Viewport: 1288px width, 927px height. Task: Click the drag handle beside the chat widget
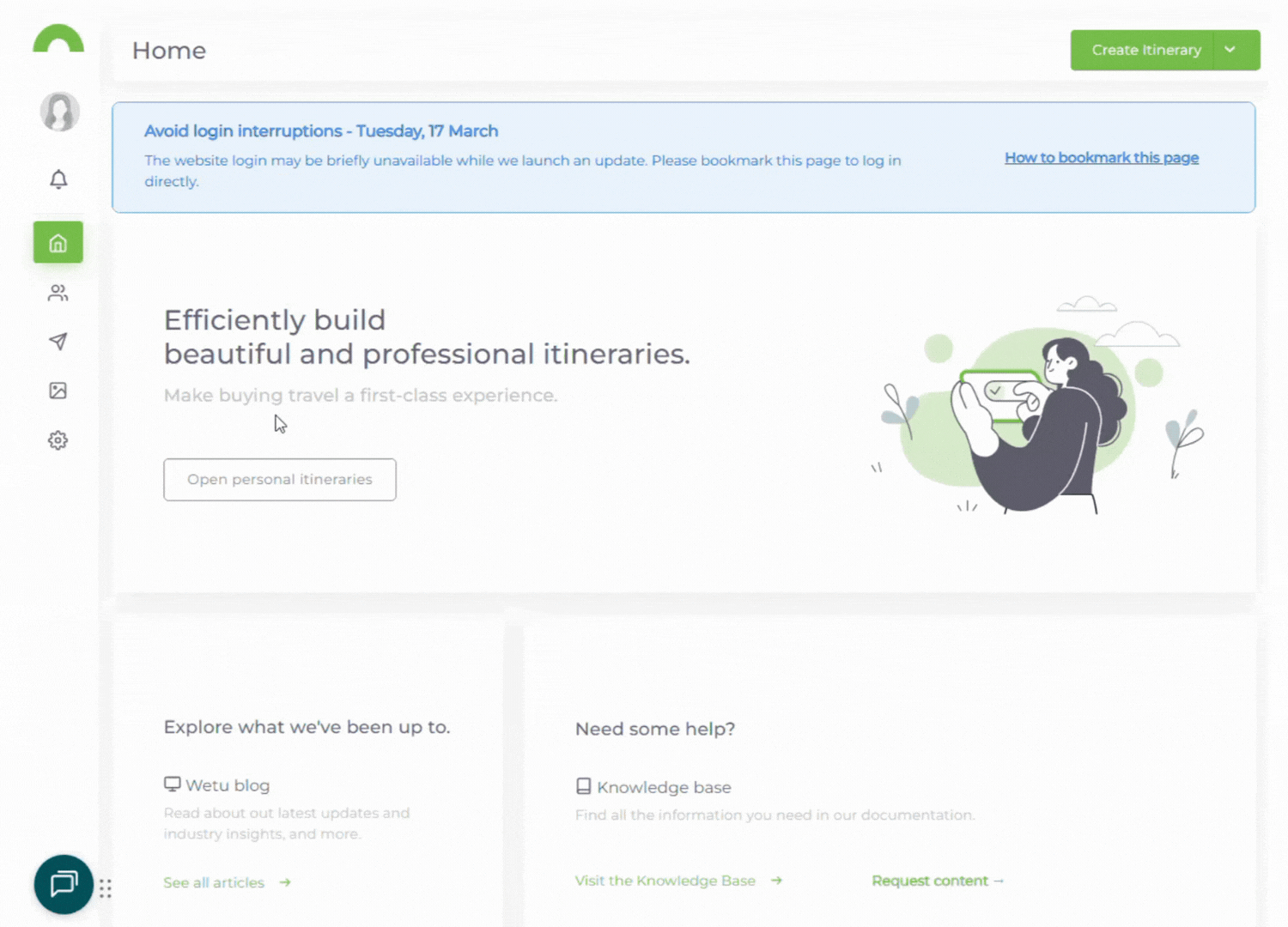pyautogui.click(x=106, y=888)
